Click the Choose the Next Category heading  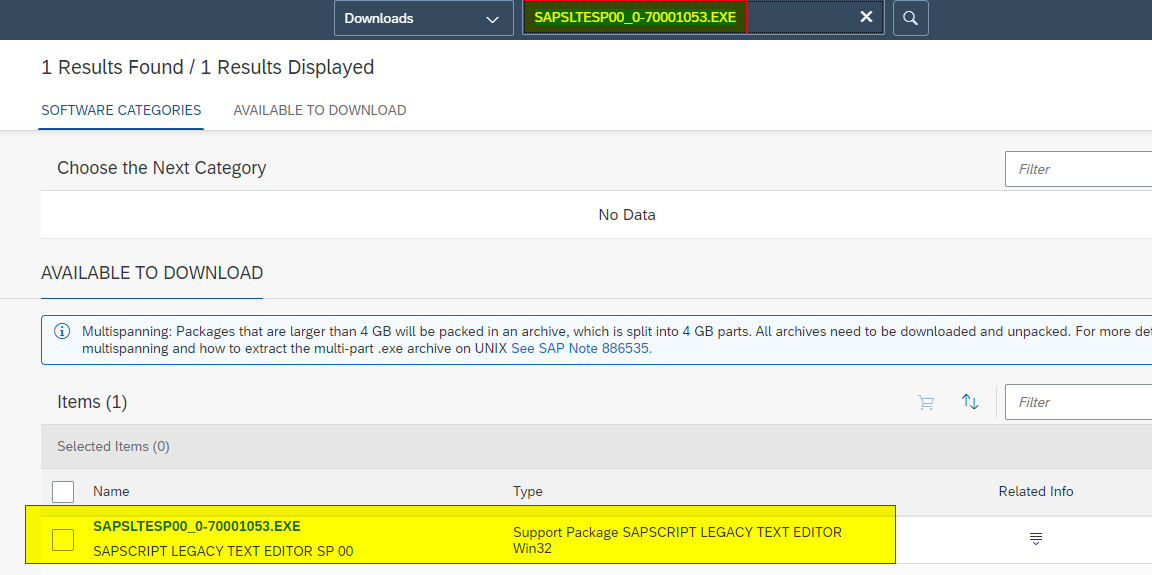pyautogui.click(x=162, y=168)
